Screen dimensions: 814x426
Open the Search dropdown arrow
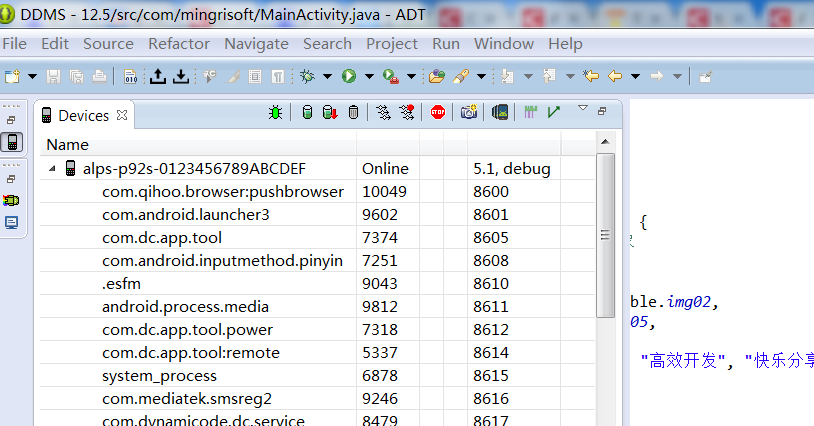click(481, 77)
